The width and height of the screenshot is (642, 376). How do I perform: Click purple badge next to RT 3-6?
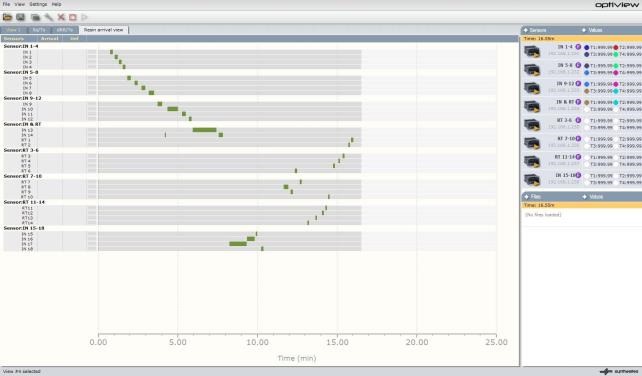pyautogui.click(x=578, y=120)
